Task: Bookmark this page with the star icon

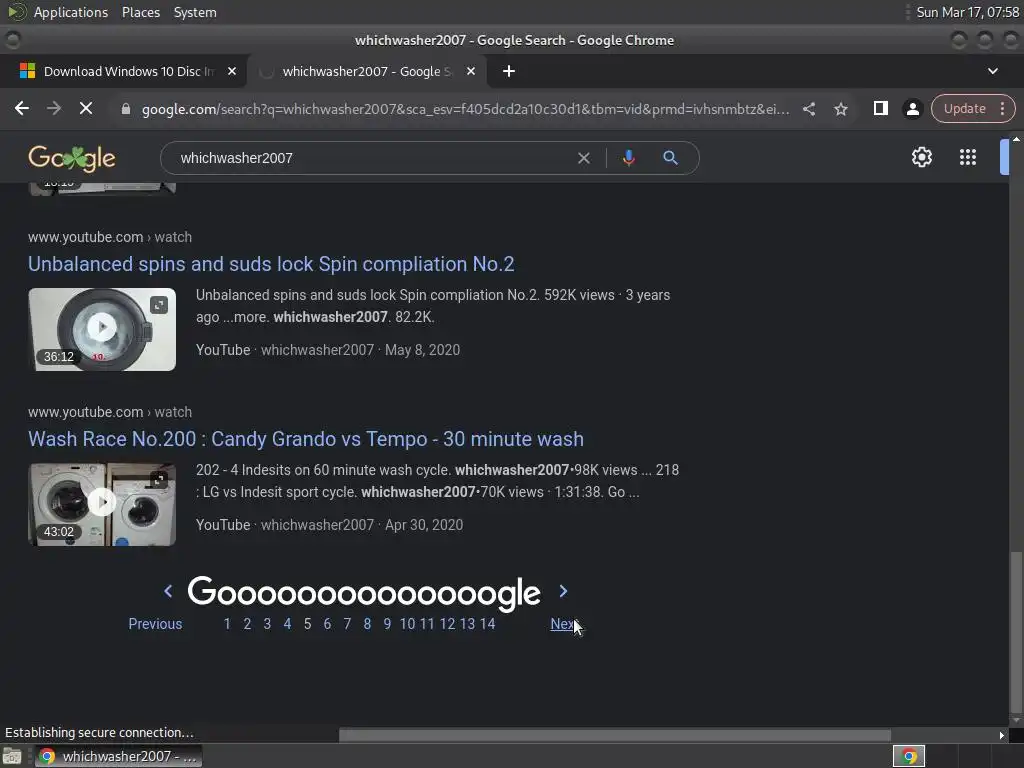Action: click(x=840, y=109)
